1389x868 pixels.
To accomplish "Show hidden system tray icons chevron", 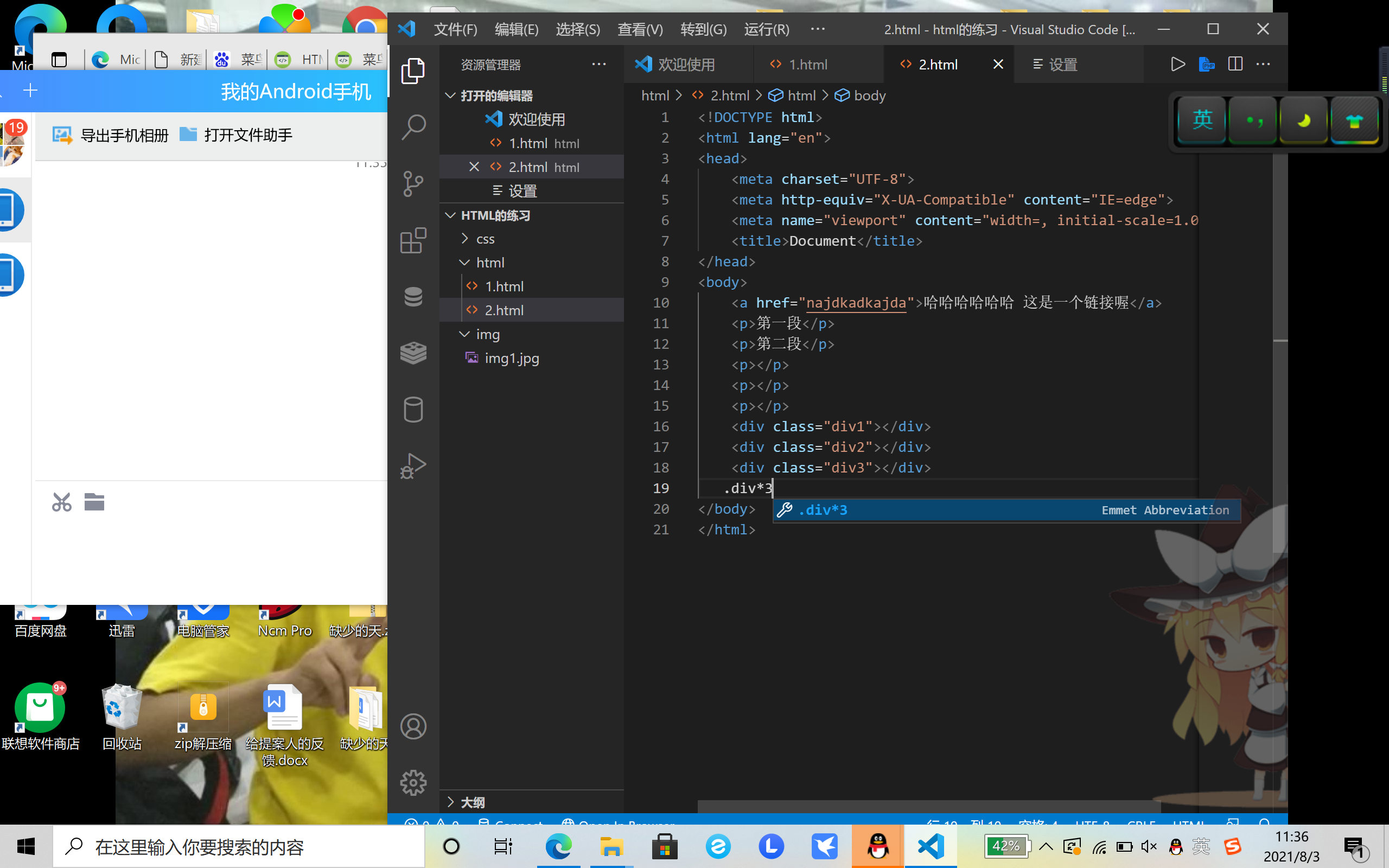I will tap(1046, 846).
